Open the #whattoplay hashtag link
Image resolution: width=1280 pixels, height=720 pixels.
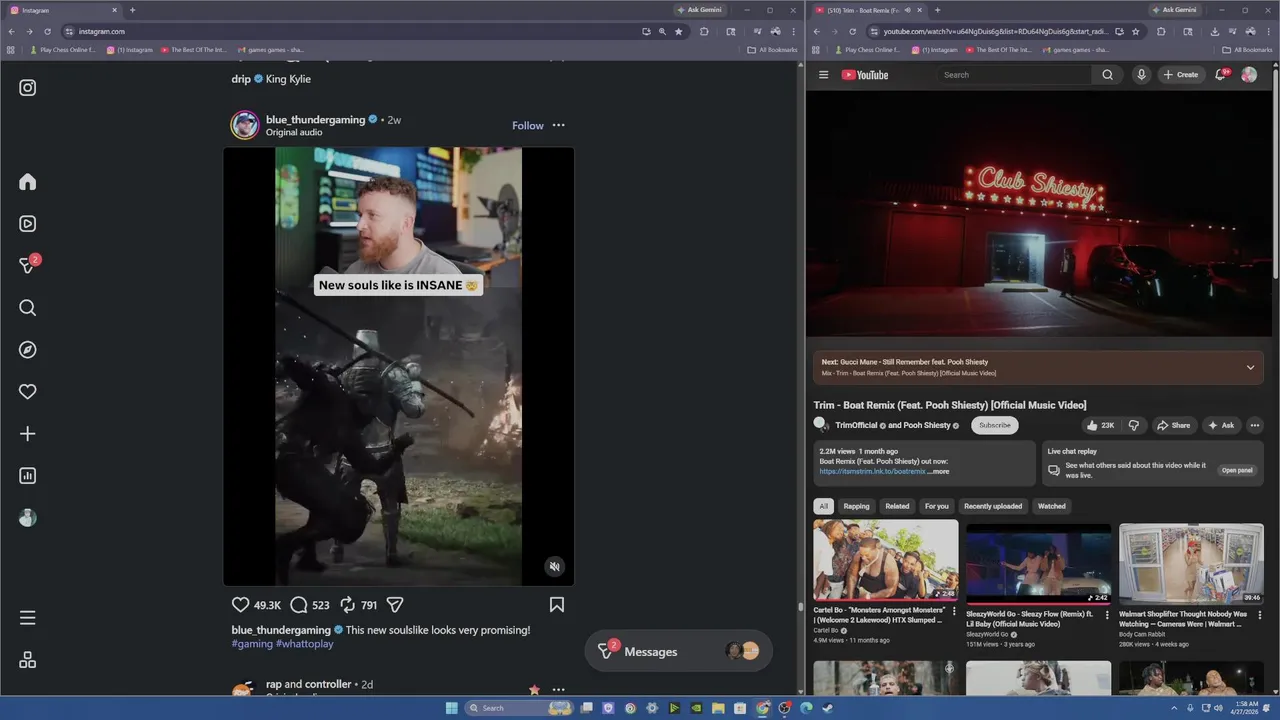[305, 644]
